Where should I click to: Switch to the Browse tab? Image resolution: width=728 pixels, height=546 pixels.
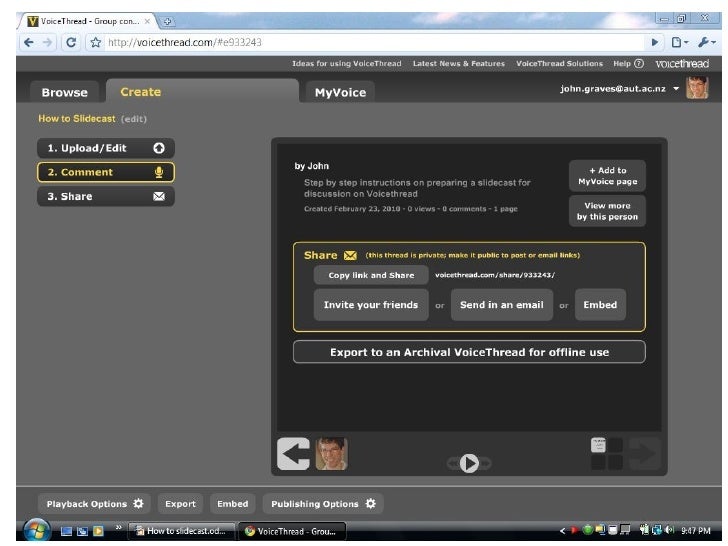tap(64, 92)
